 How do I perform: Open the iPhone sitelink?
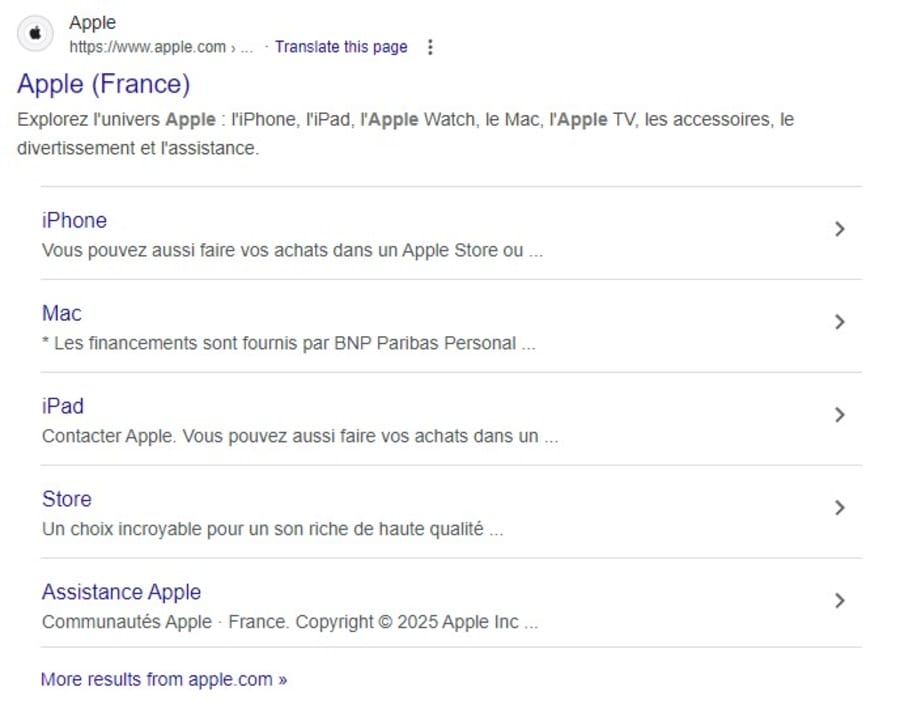74,220
